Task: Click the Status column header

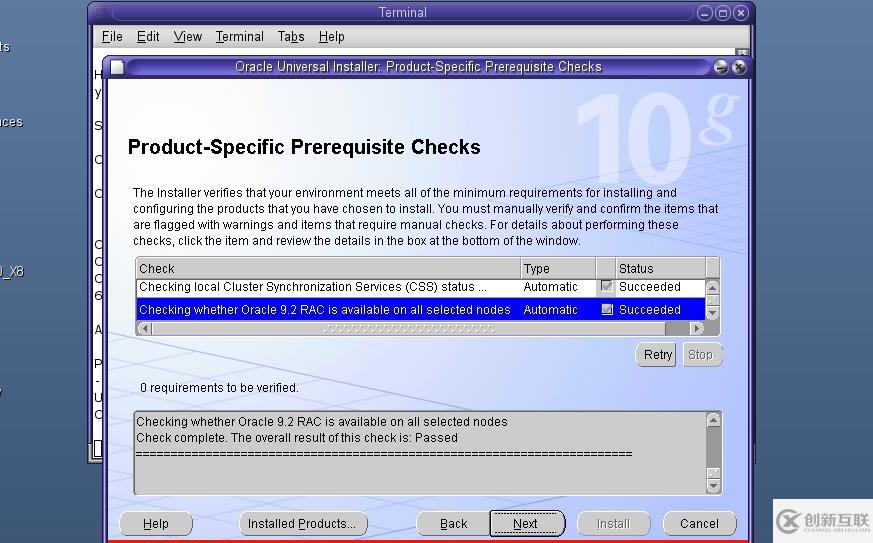Action: tap(660, 268)
